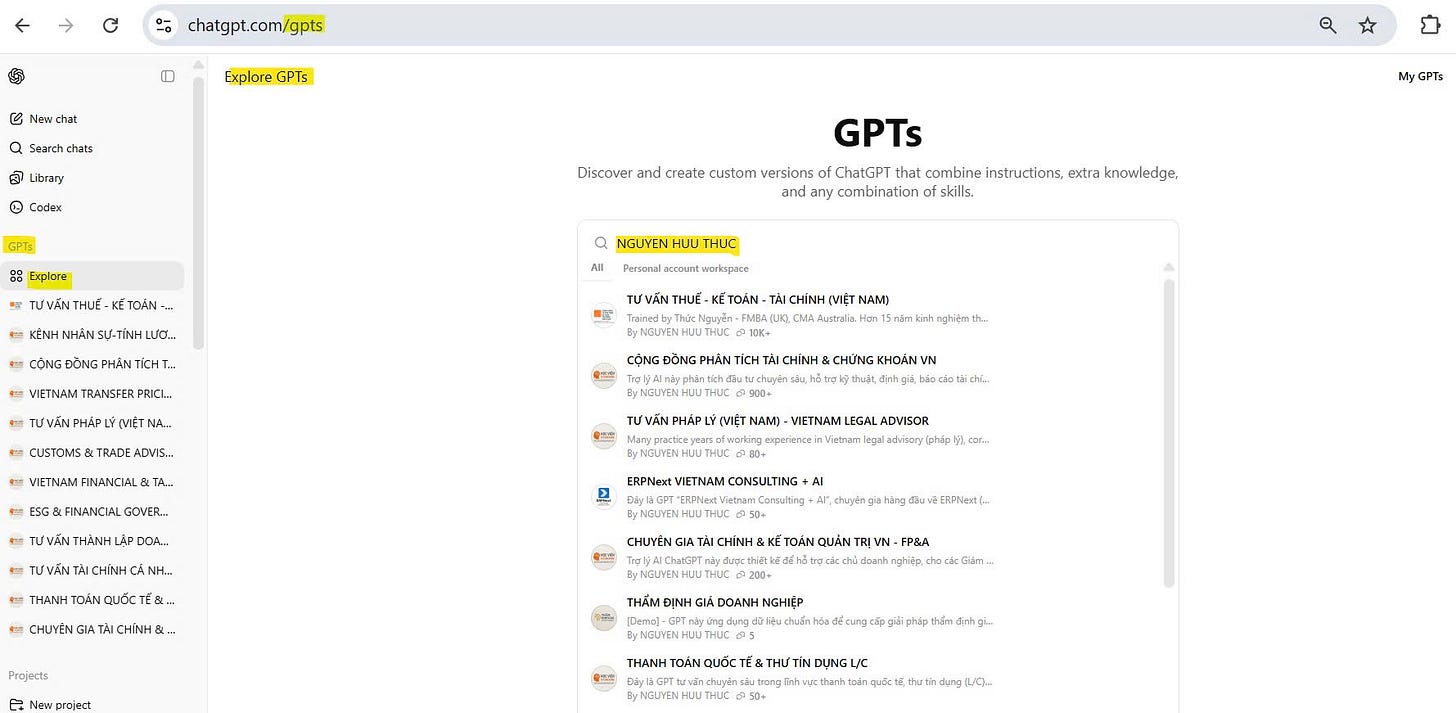Click the browser back arrow
1456x713 pixels.
pos(22,26)
